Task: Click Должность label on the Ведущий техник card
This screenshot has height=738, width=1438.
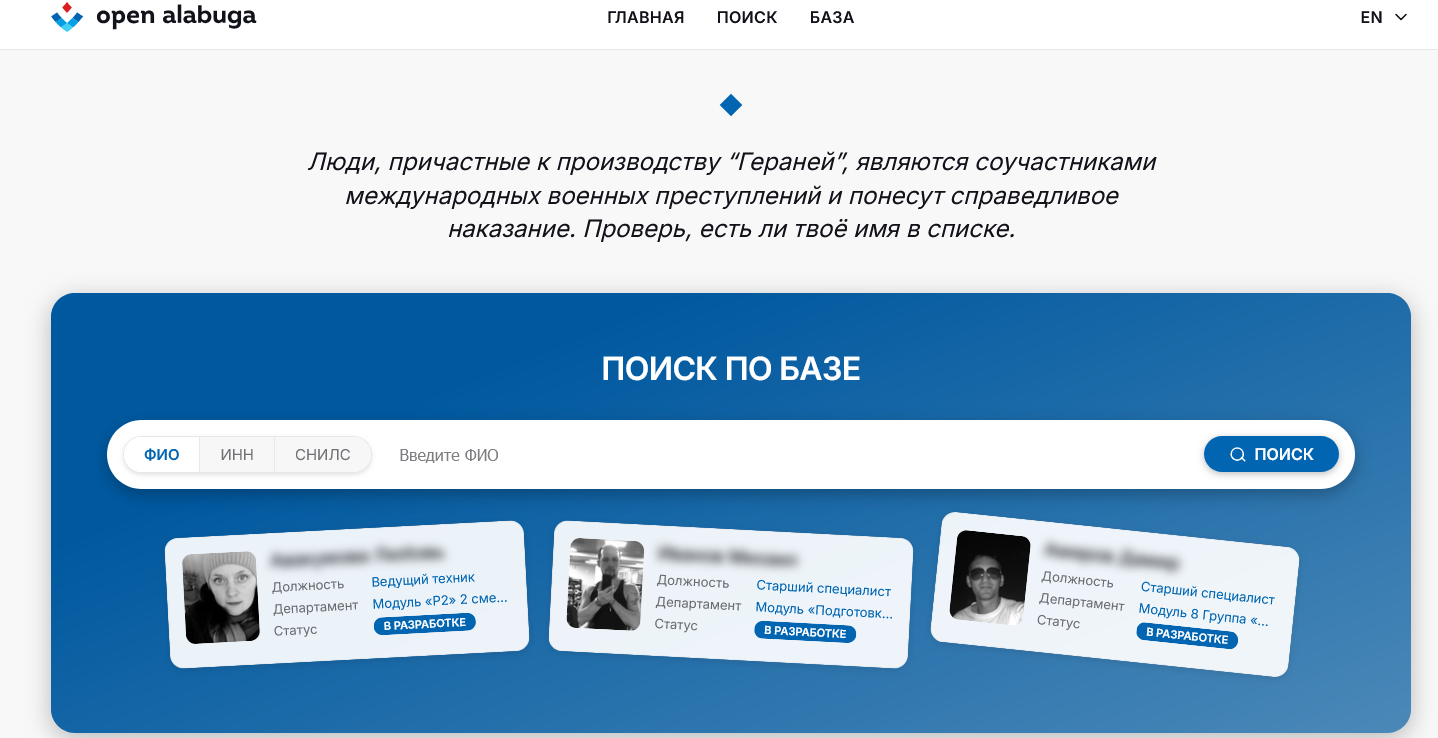Action: point(308,585)
